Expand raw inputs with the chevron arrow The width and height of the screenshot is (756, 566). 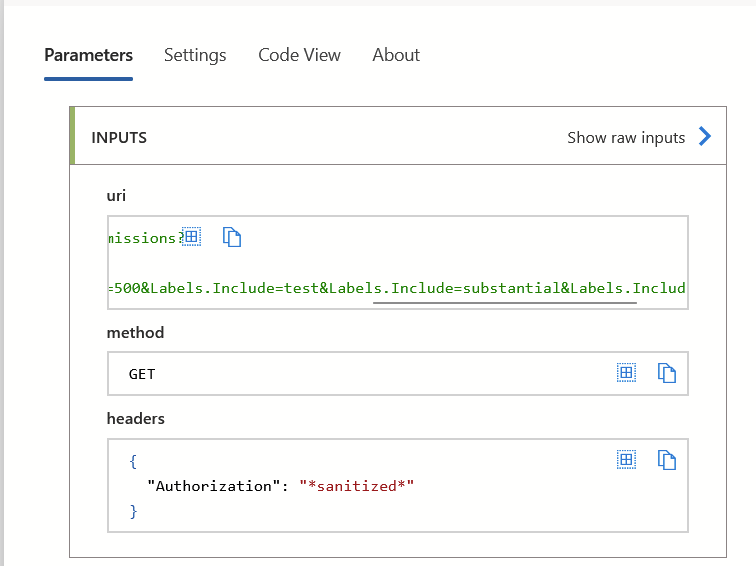[705, 137]
